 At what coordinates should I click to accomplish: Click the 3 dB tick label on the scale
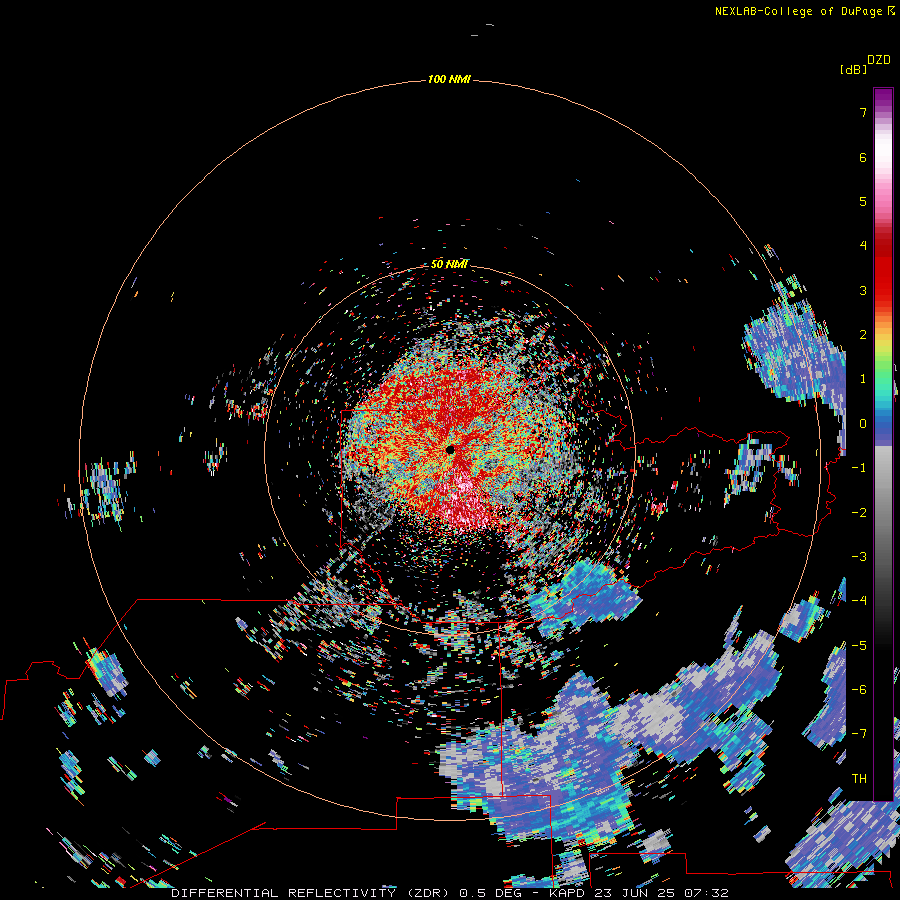(x=863, y=290)
